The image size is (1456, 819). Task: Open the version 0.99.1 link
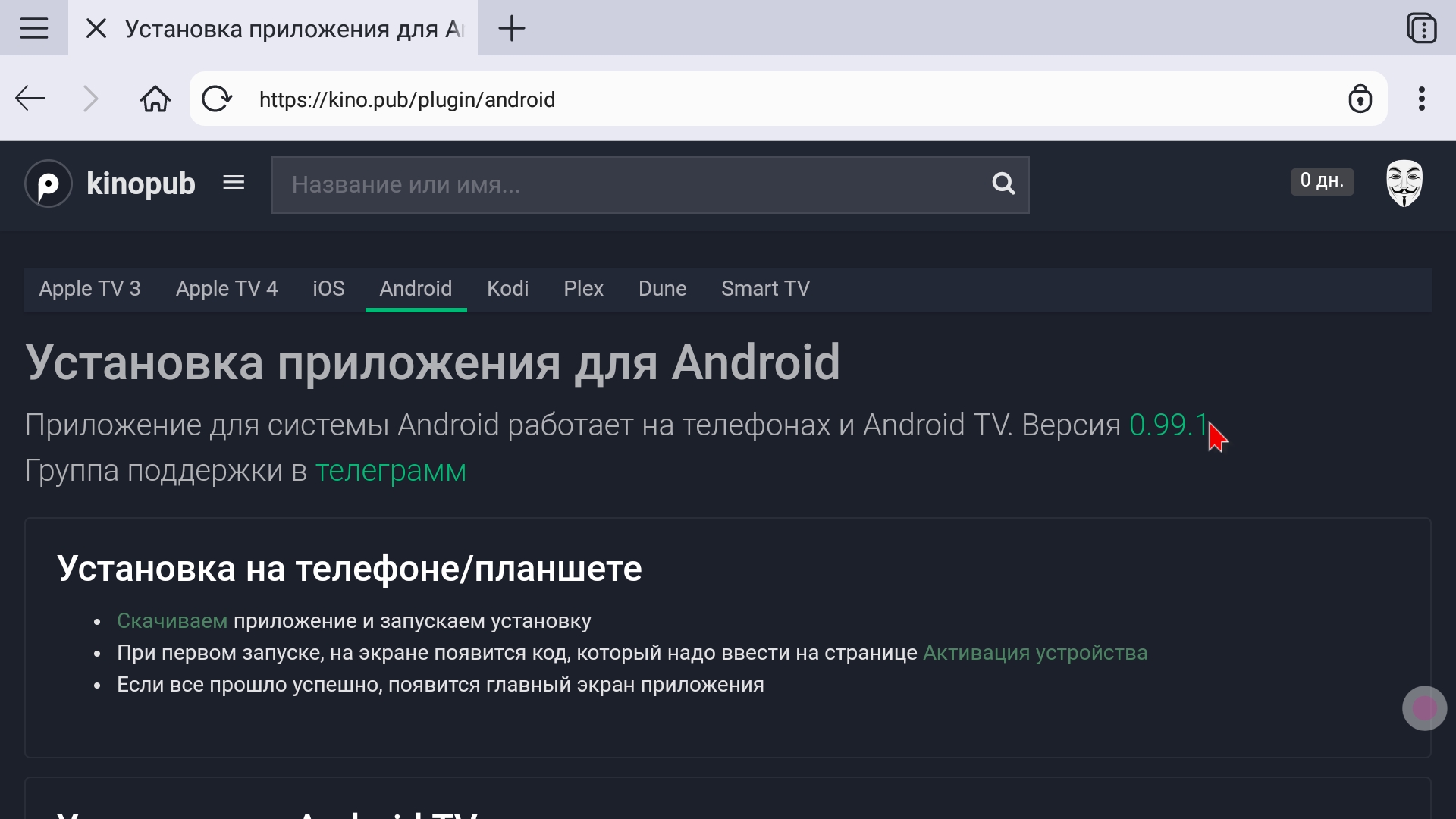[1169, 425]
